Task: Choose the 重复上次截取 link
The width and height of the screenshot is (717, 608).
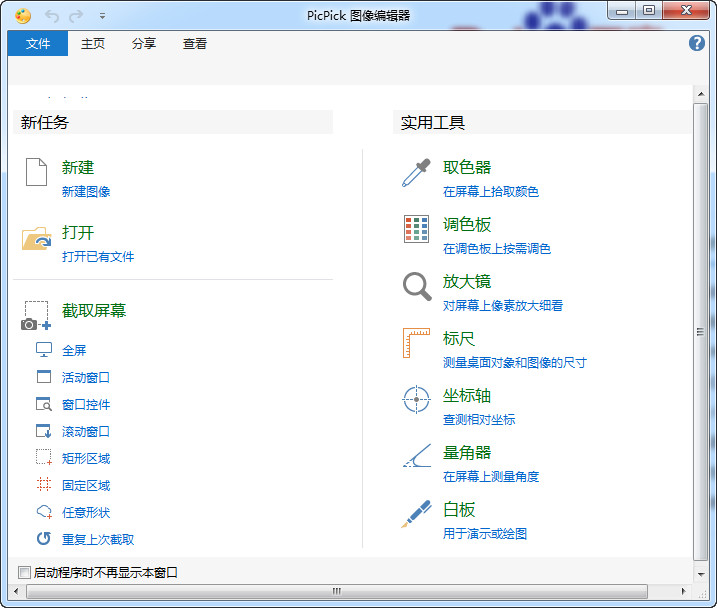Action: coord(98,539)
